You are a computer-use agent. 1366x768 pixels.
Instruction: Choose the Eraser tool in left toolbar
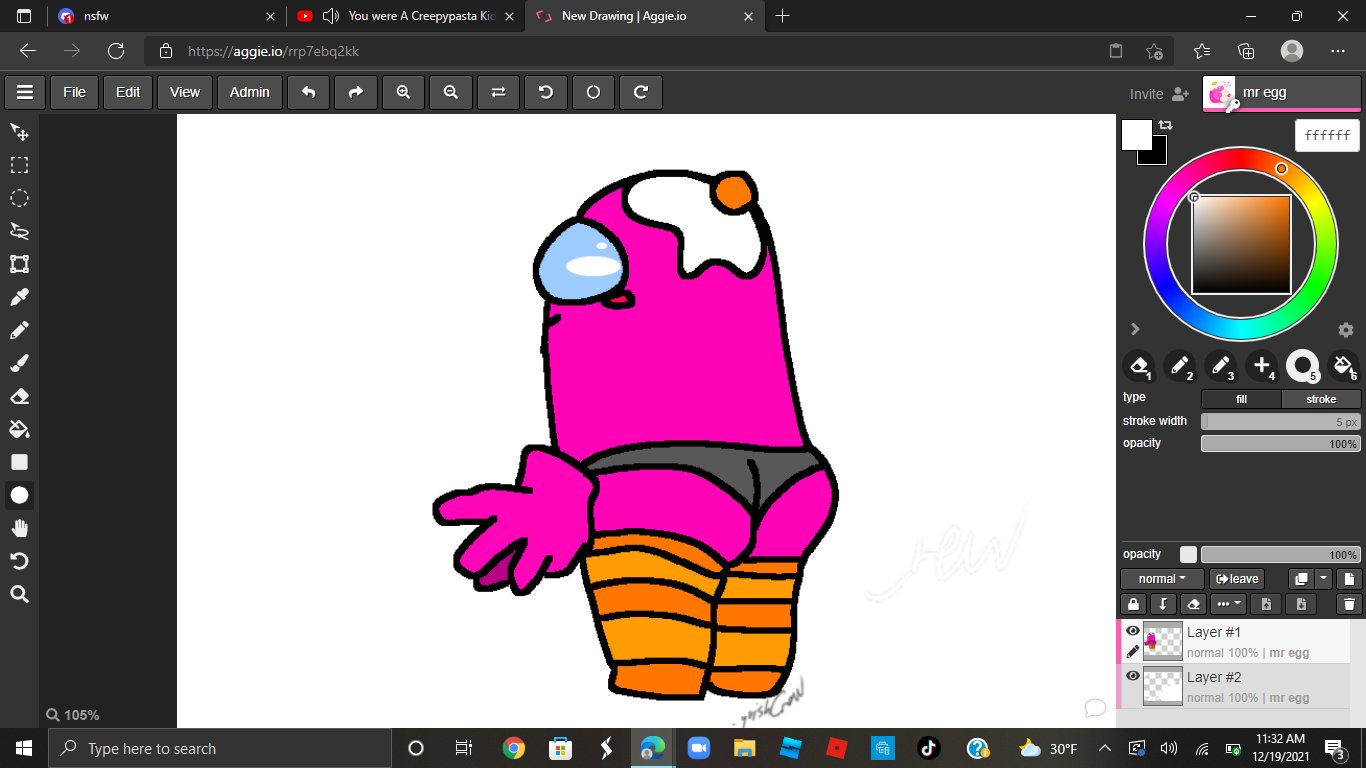point(19,396)
